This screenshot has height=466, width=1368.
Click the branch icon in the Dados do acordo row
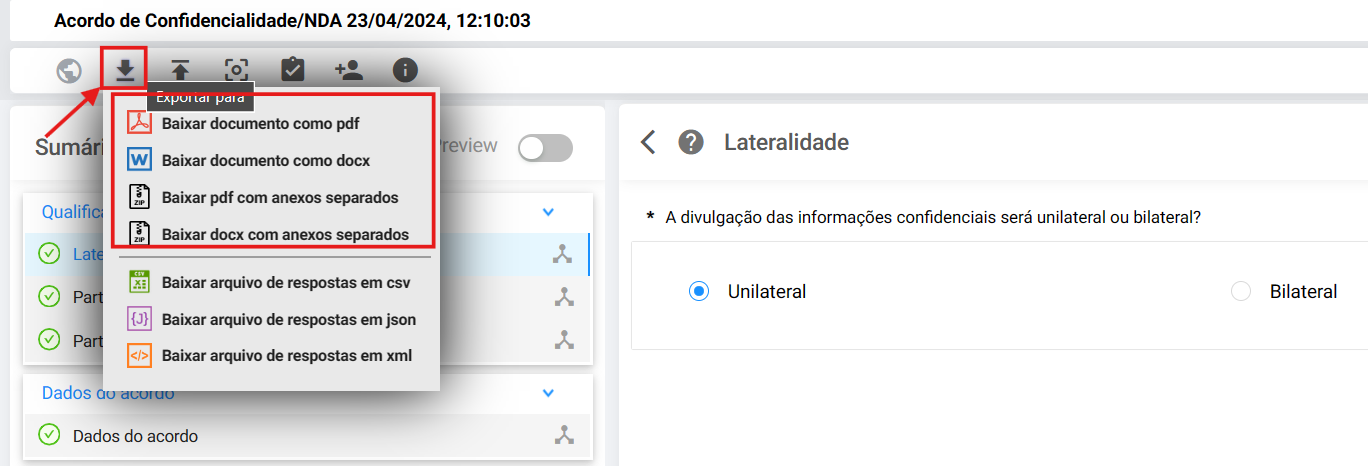pyautogui.click(x=564, y=435)
